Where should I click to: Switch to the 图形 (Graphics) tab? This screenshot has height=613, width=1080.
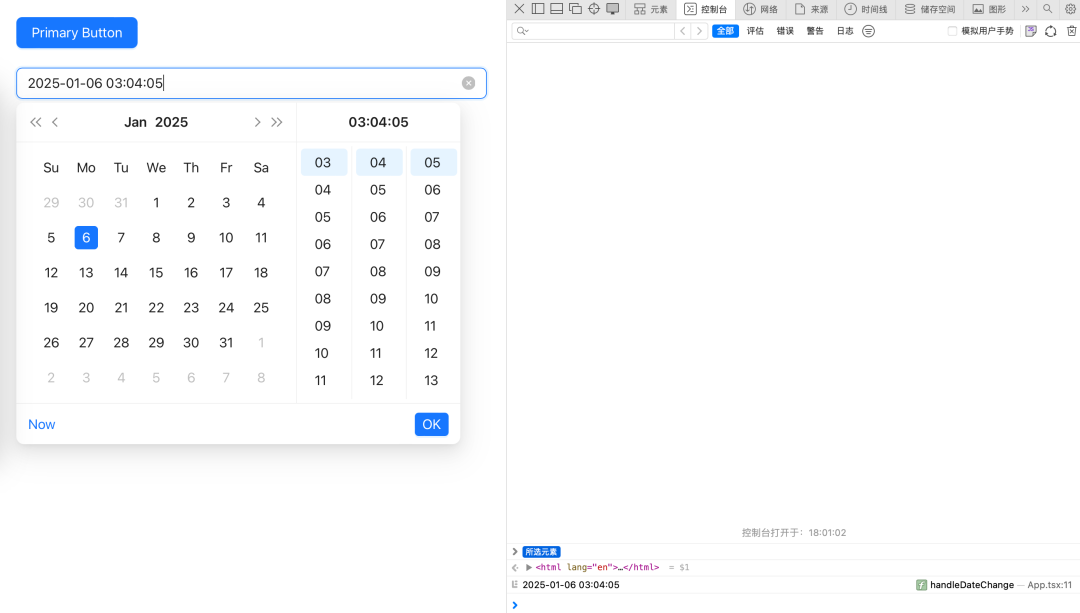click(989, 9)
